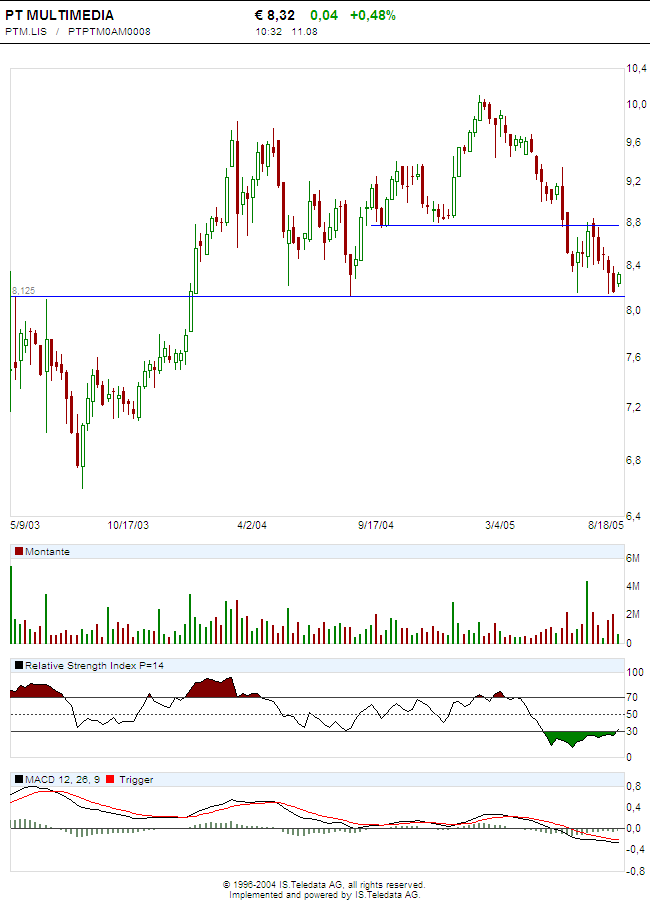Click the PT MULTIMEDIA title
The image size is (650, 900).
60,15
